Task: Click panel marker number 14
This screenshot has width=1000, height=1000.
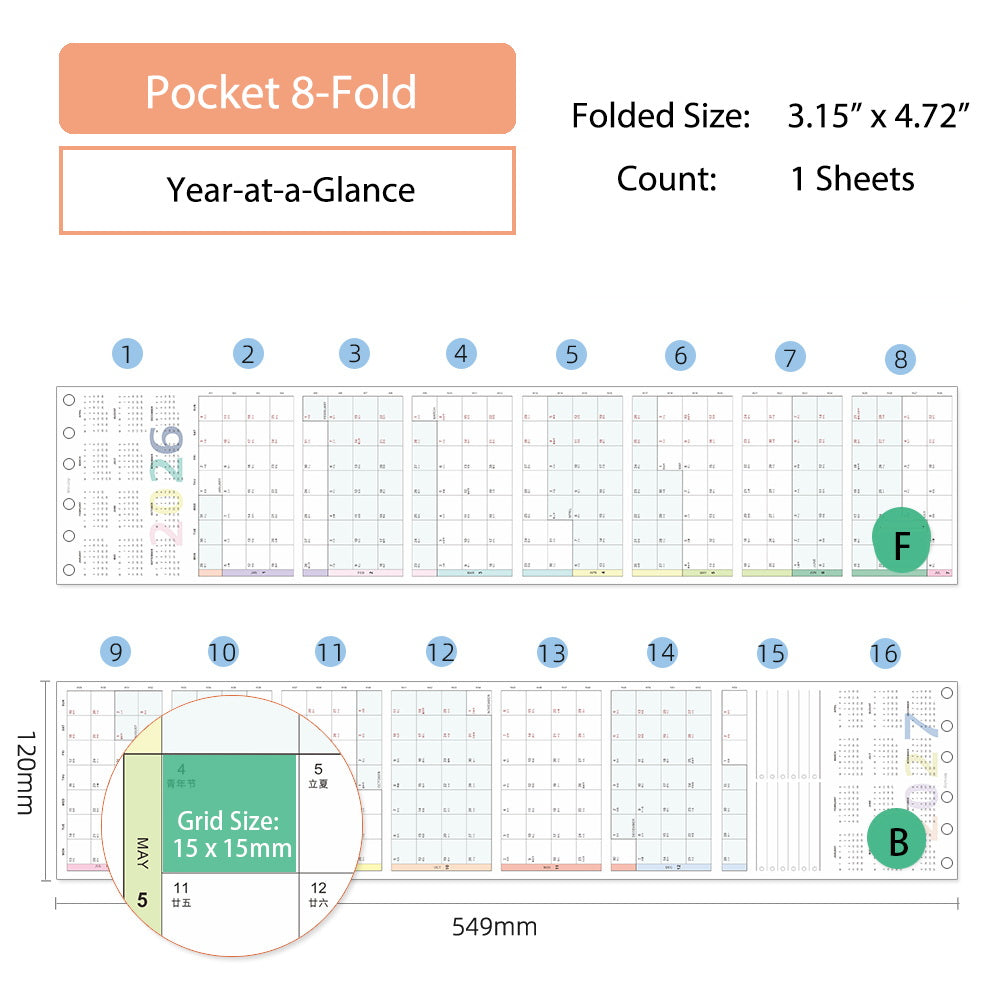Action: pyautogui.click(x=661, y=653)
